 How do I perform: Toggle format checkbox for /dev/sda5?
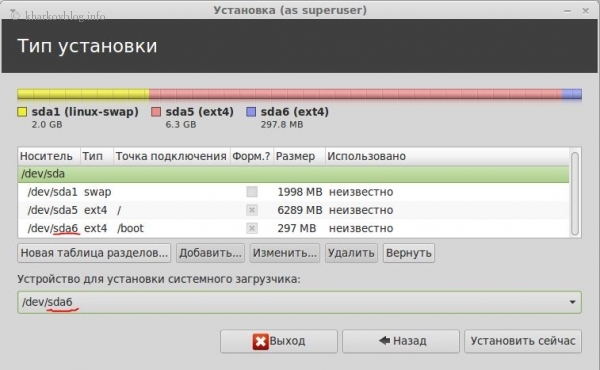click(x=252, y=210)
